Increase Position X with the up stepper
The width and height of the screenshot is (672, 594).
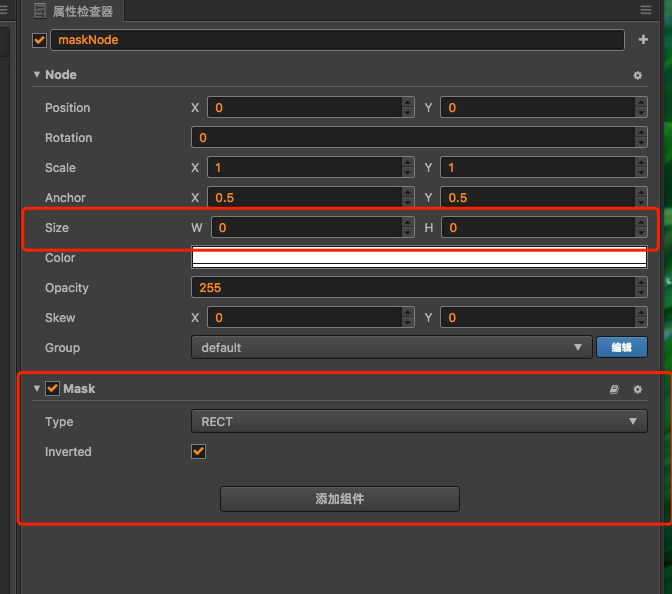pos(408,102)
